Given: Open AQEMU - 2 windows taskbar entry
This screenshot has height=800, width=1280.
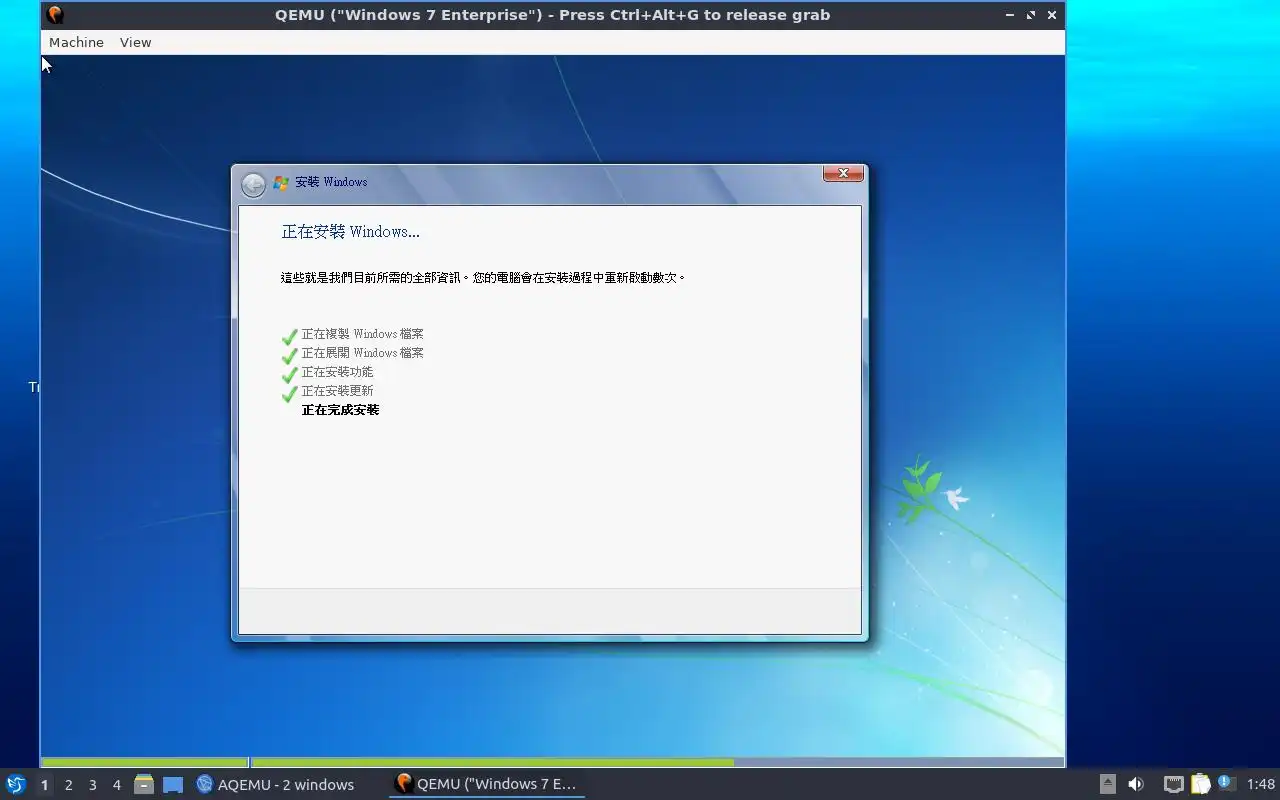Looking at the screenshot, I should [275, 785].
